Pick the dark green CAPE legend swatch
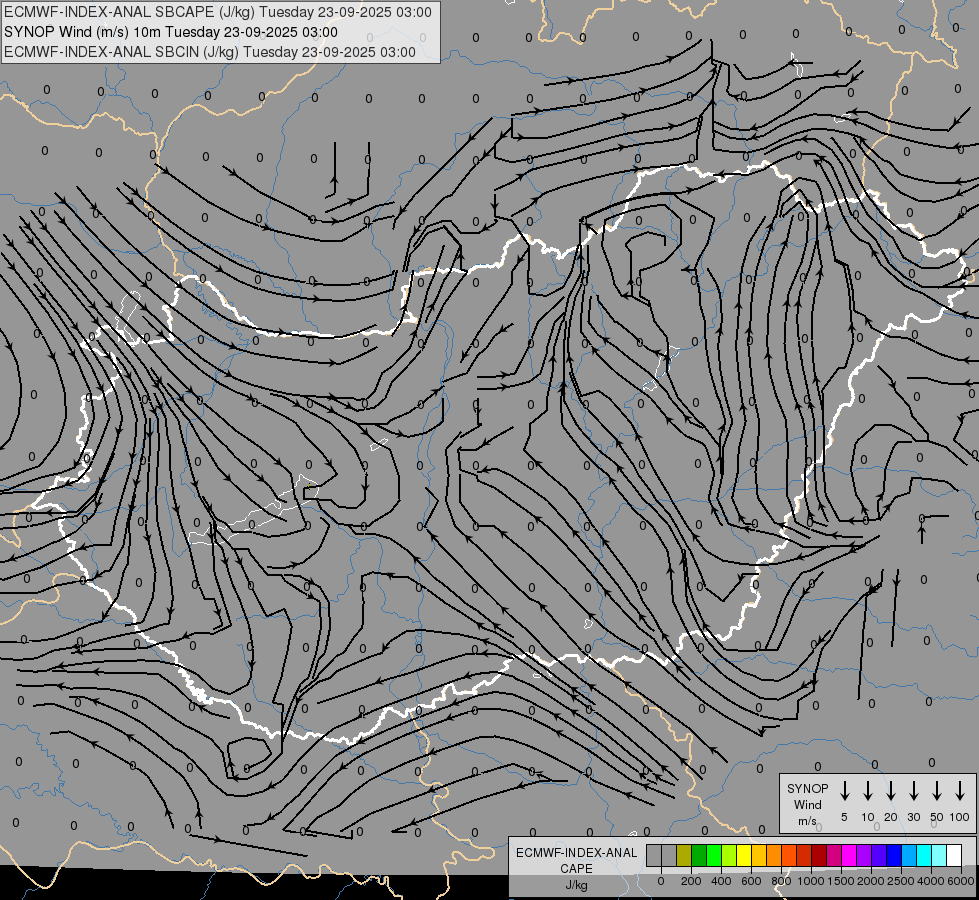This screenshot has height=900, width=979. [x=699, y=855]
